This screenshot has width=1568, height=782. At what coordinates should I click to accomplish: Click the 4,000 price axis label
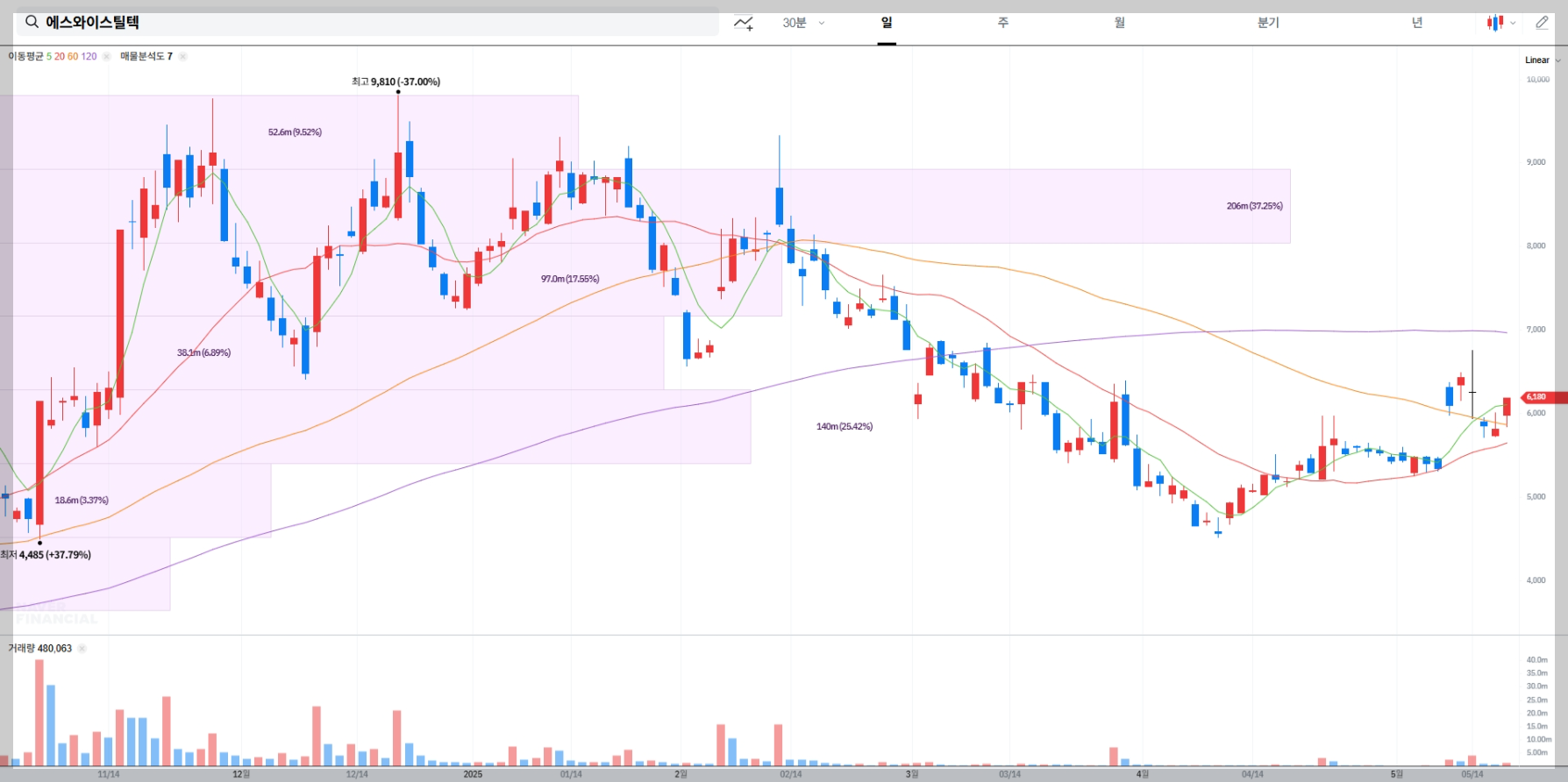pyautogui.click(x=1536, y=580)
